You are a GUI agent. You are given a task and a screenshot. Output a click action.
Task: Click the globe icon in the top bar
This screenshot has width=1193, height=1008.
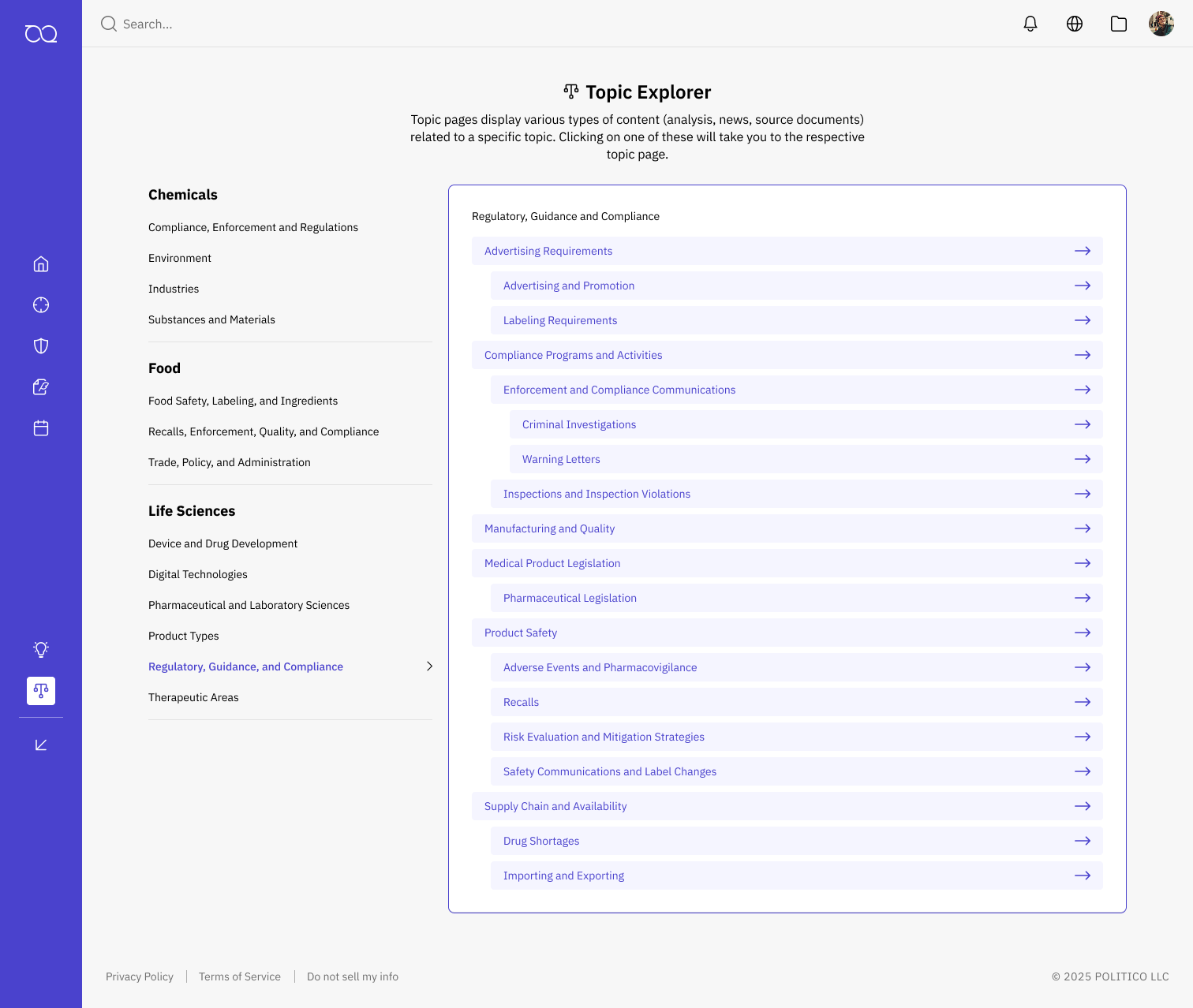click(x=1074, y=24)
